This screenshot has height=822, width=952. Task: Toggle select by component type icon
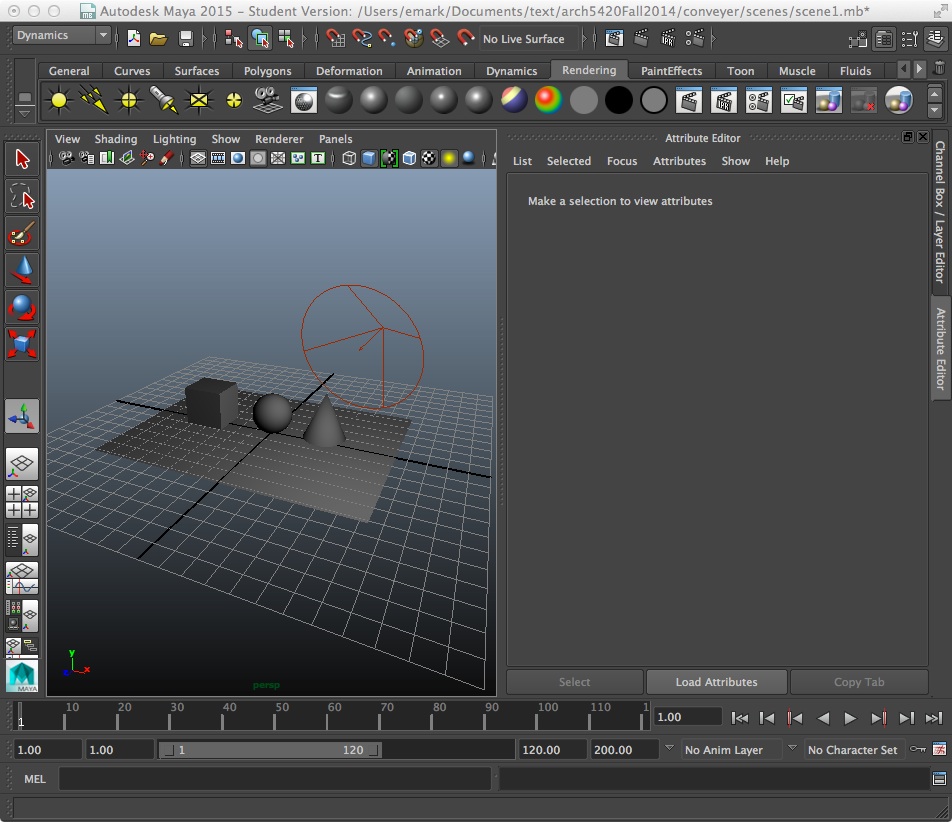(285, 39)
